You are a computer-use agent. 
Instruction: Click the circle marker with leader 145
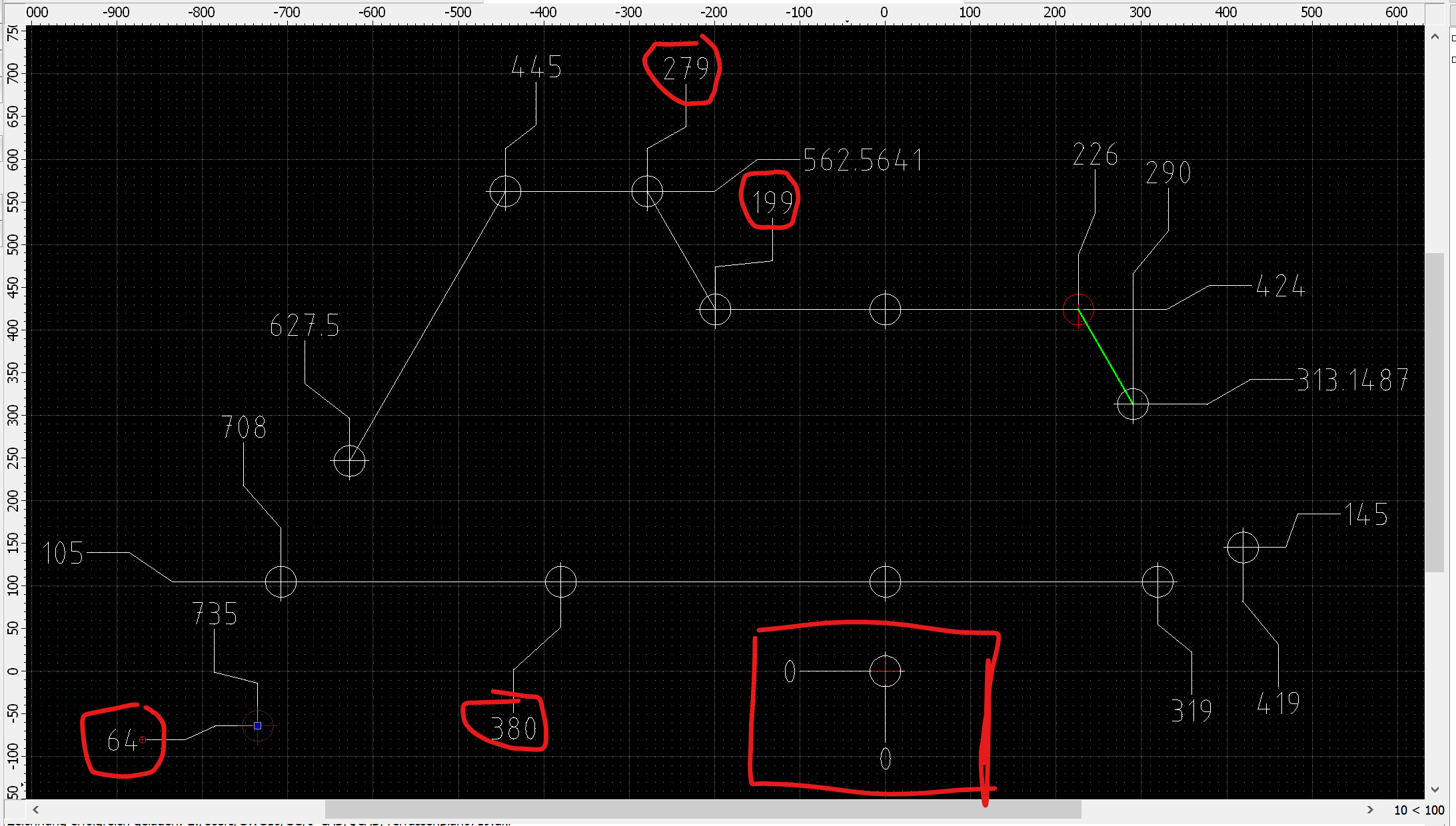1243,547
